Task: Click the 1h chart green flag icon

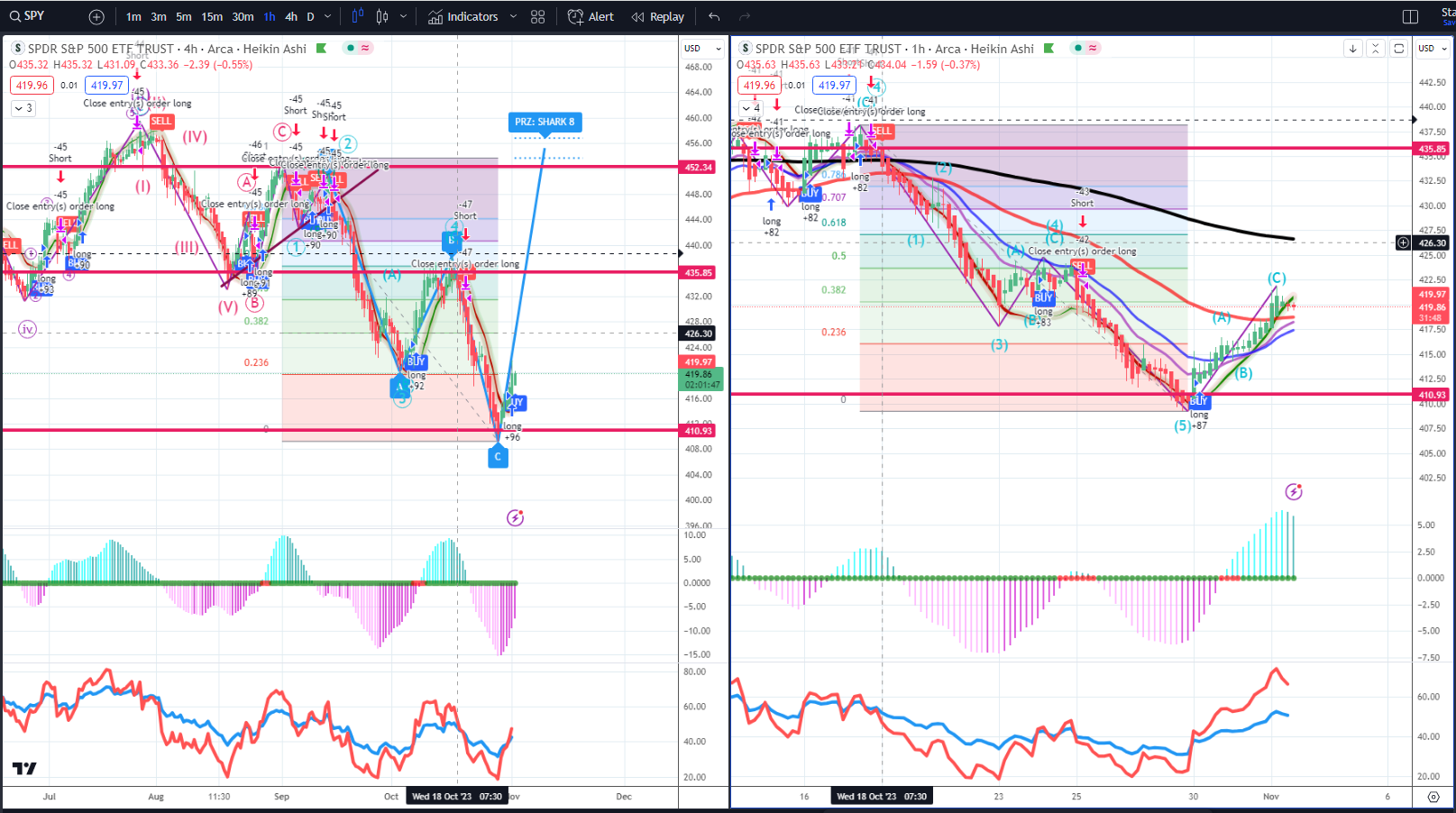Action: (1049, 49)
